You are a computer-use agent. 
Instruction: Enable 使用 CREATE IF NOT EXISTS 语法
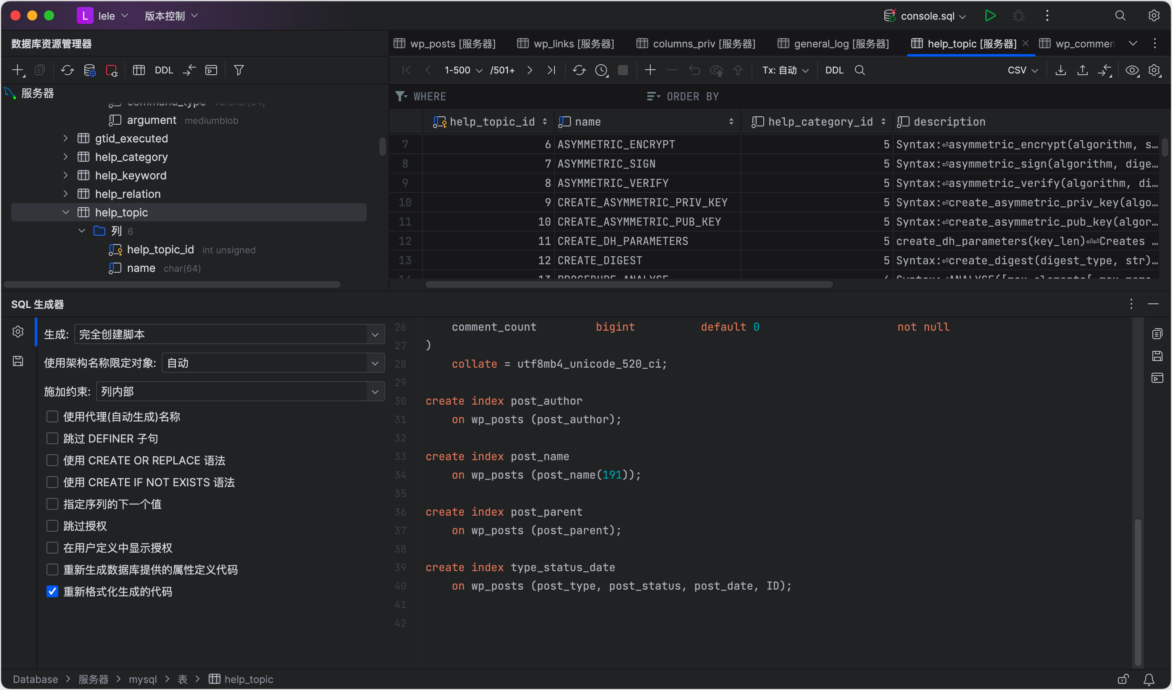[x=52, y=482]
